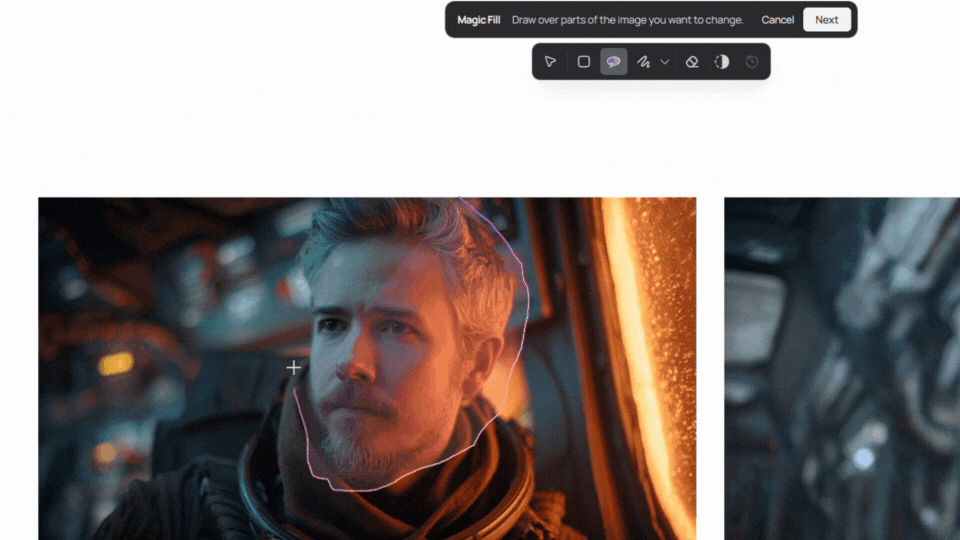Screen dimensions: 960x540
Task: Click the Next button
Action: 827,20
